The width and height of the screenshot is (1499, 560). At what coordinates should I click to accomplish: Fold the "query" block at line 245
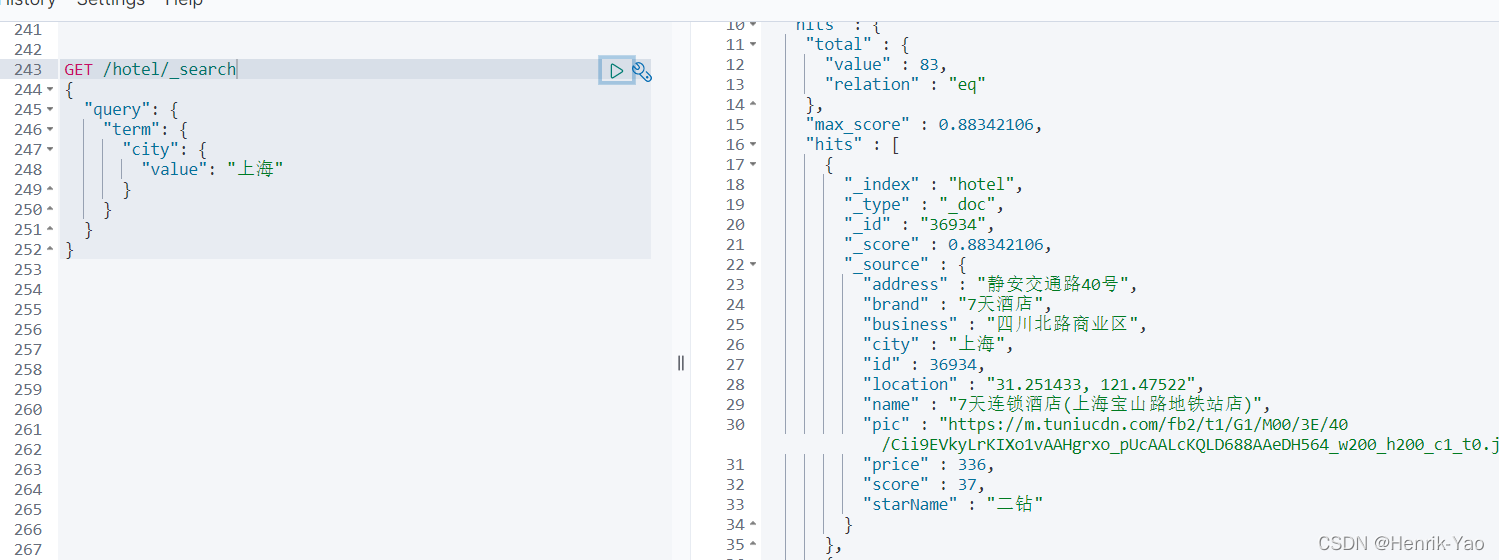click(x=51, y=110)
